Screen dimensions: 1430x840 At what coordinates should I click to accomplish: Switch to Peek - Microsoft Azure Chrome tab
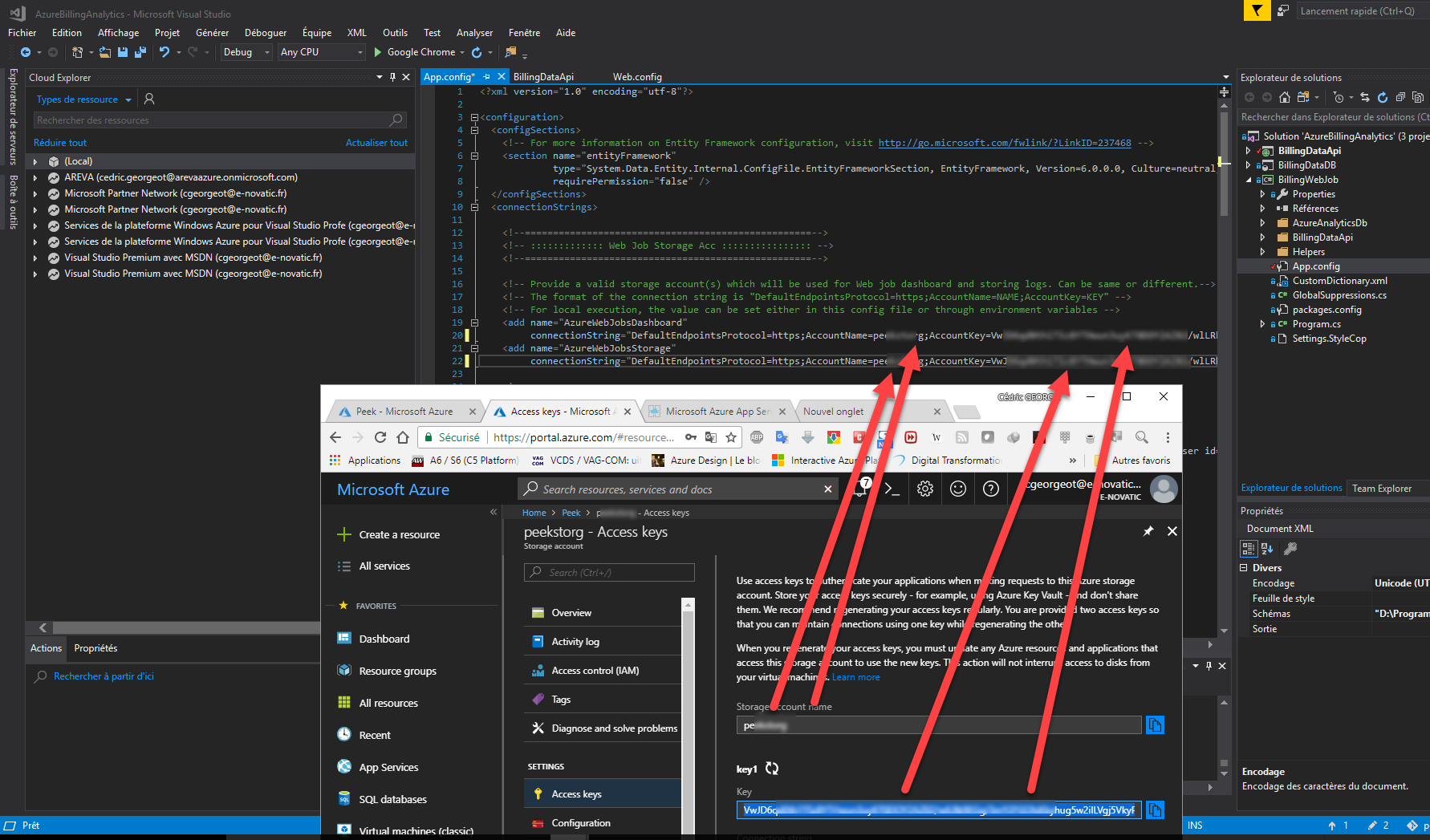(x=404, y=412)
